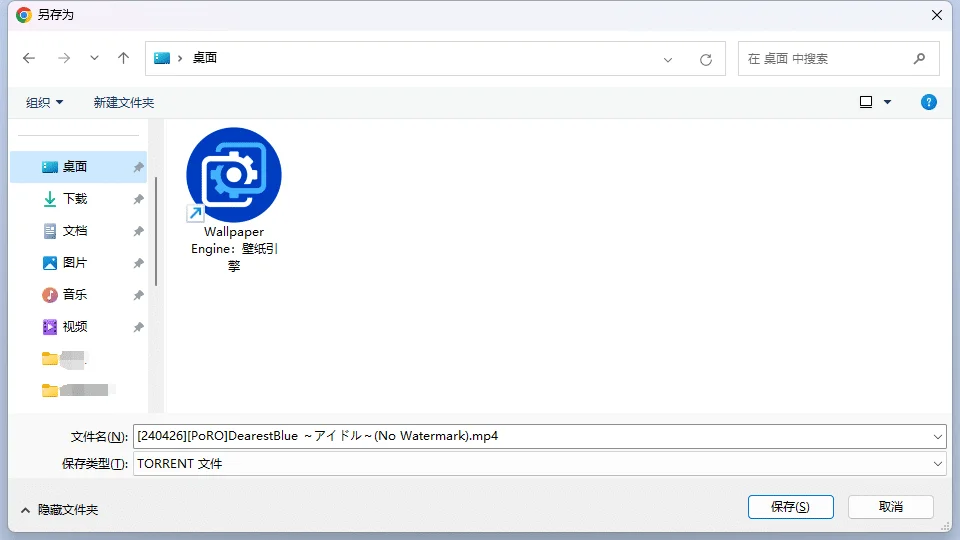Click the 取消 button

[x=891, y=507]
